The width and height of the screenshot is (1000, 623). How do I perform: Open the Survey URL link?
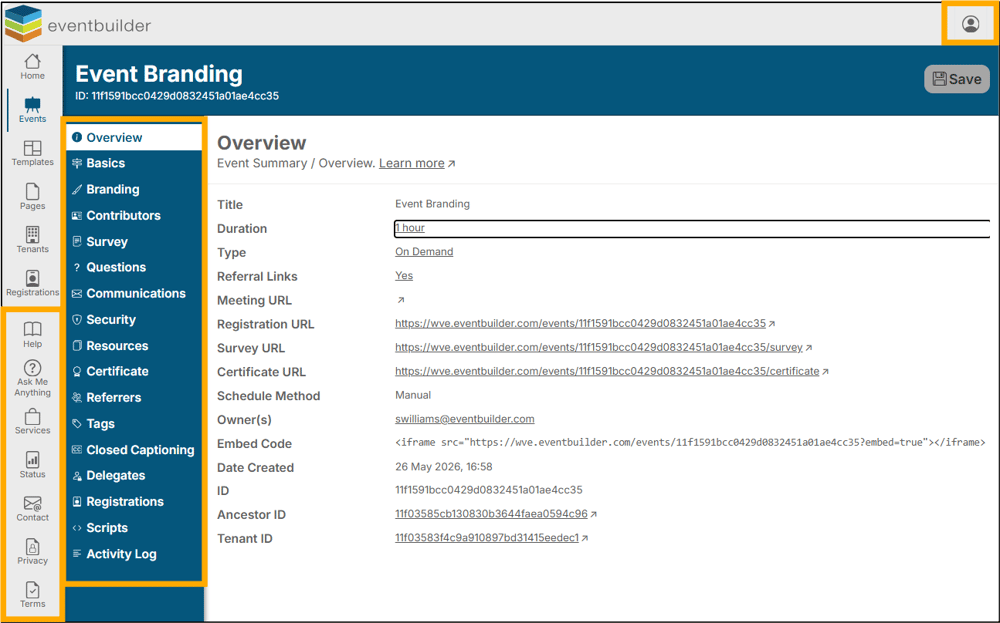[598, 348]
